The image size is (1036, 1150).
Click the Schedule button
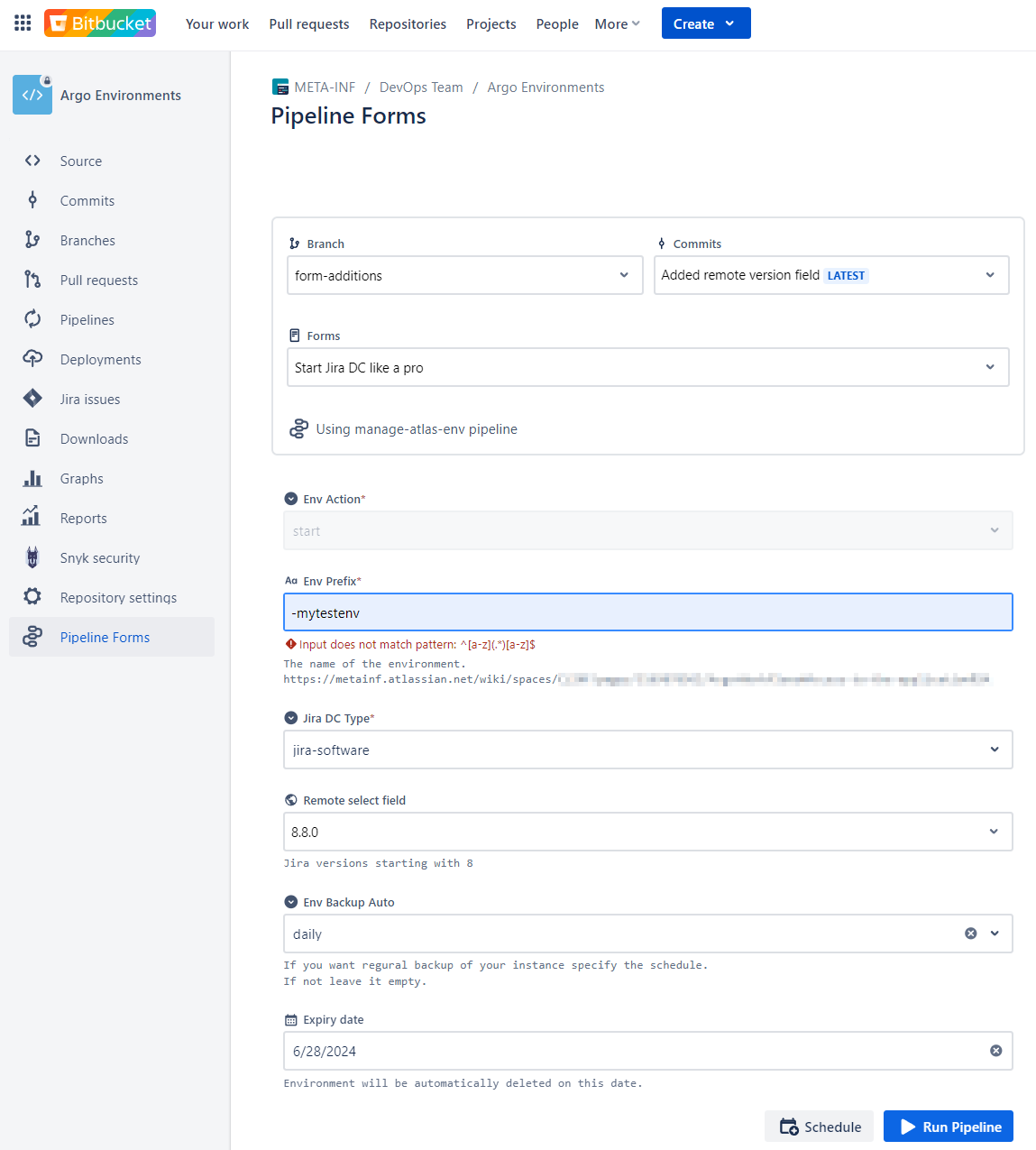pyautogui.click(x=819, y=1127)
